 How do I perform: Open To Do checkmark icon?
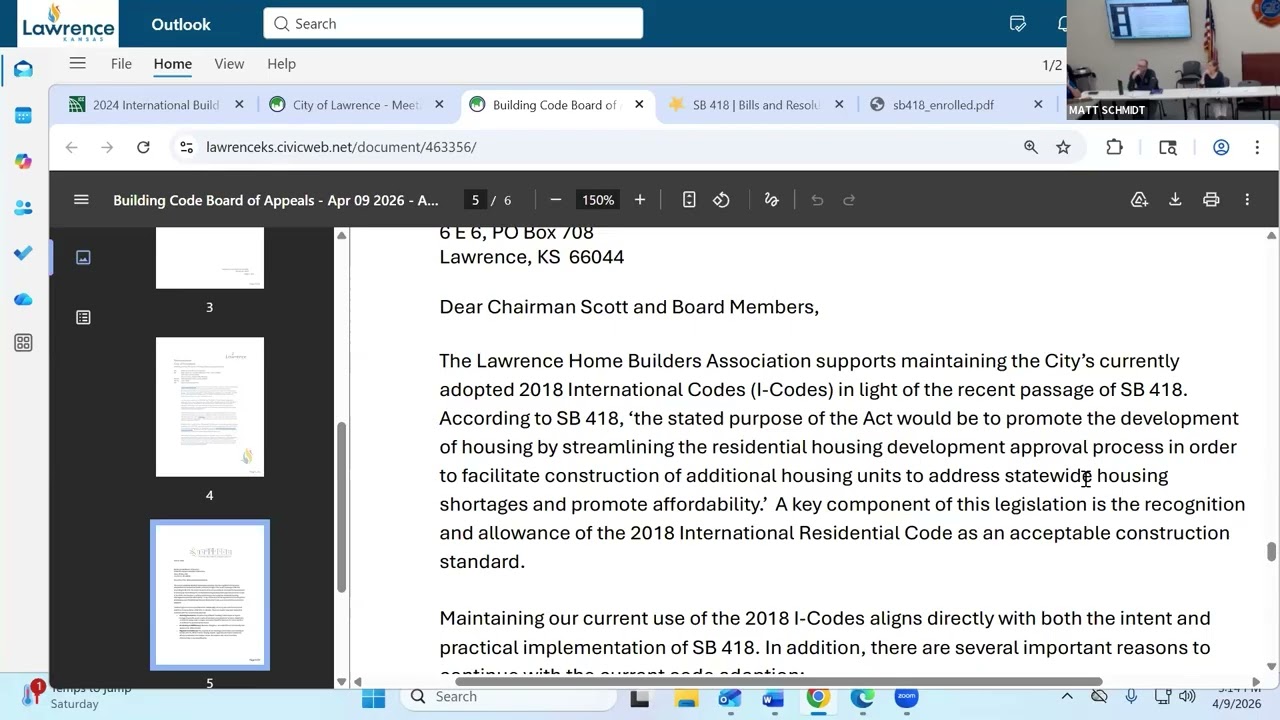click(x=23, y=253)
